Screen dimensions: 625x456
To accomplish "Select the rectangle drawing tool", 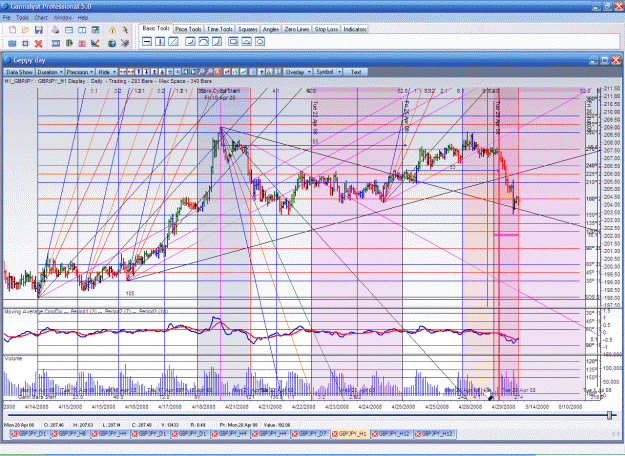I will [x=234, y=41].
